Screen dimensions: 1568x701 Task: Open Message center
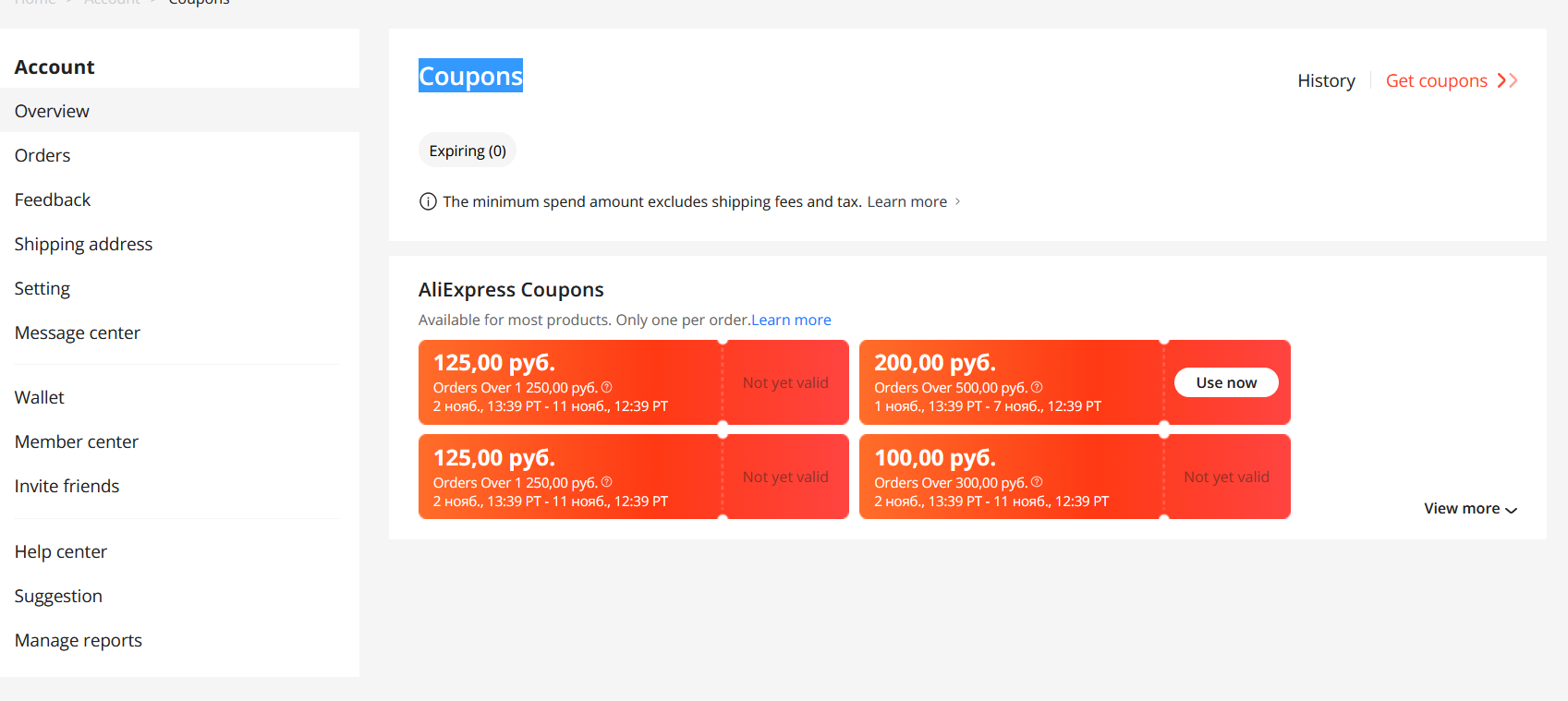click(x=78, y=332)
